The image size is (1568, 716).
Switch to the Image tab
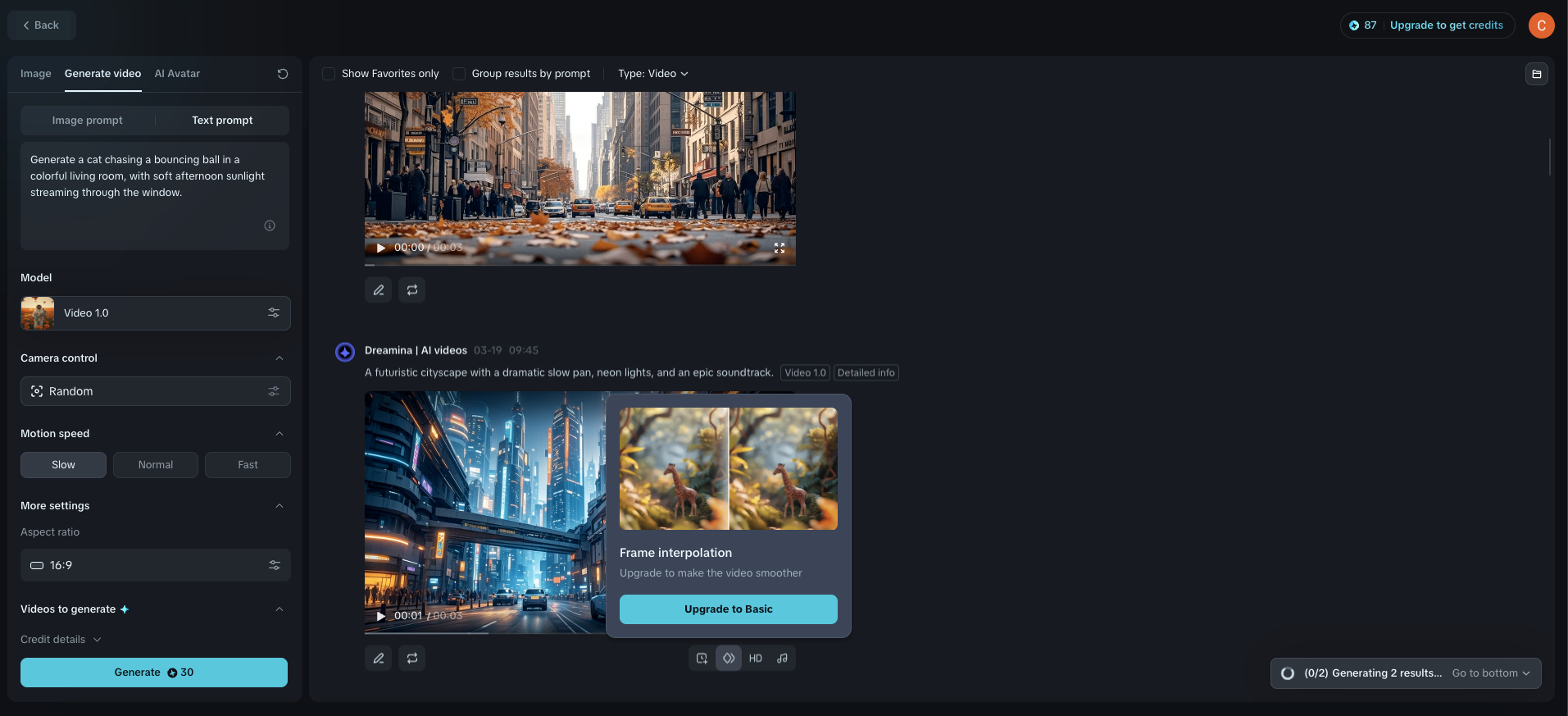tap(36, 74)
